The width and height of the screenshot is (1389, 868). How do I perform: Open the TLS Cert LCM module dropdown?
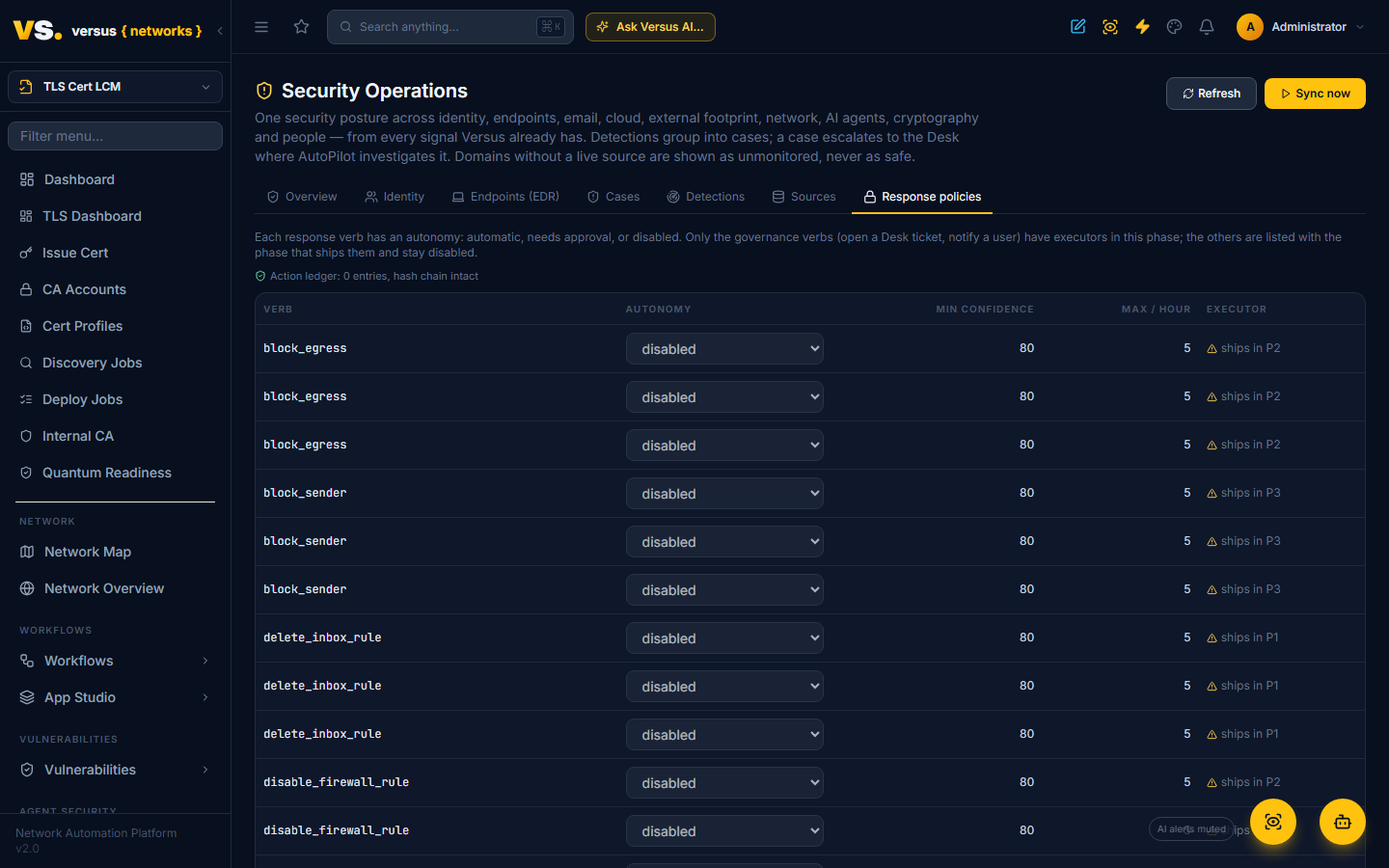(115, 87)
